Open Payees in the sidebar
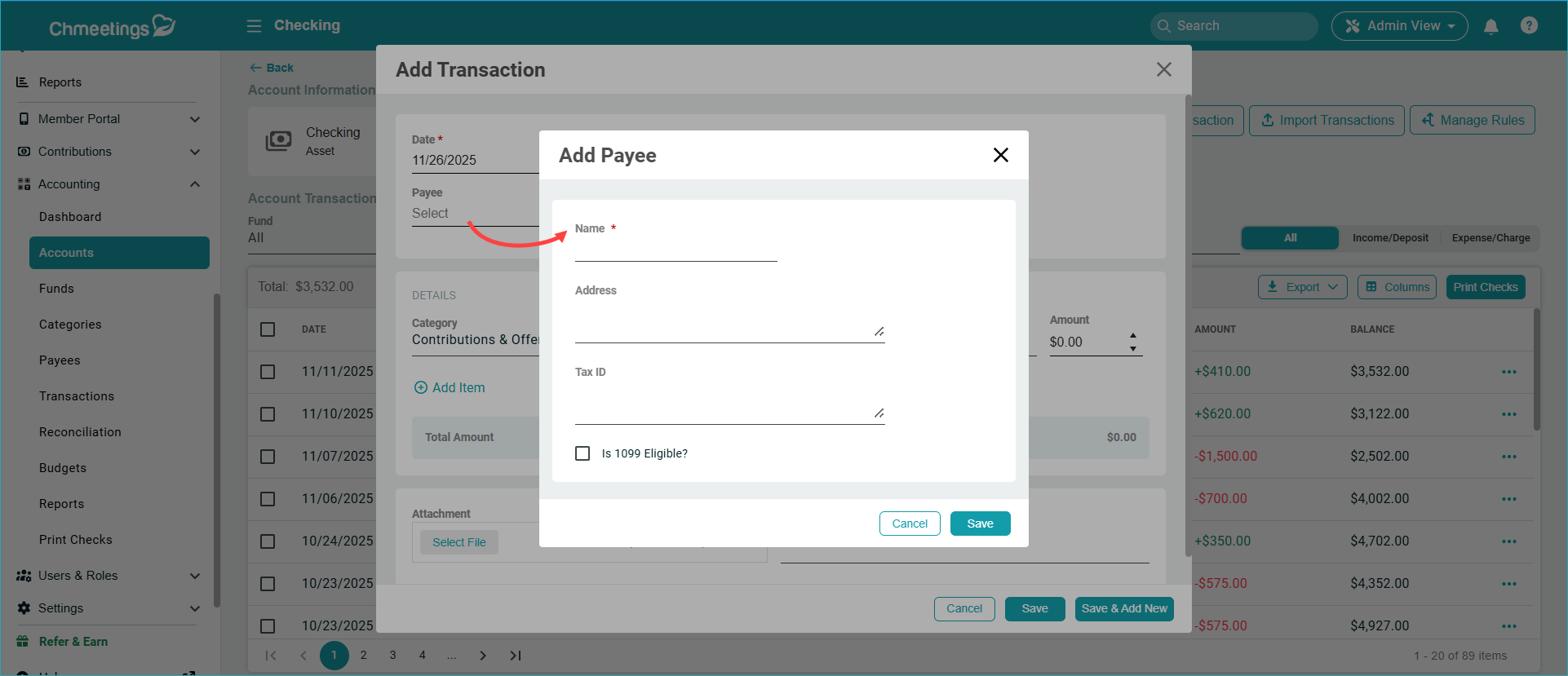The height and width of the screenshot is (676, 1568). pos(60,360)
